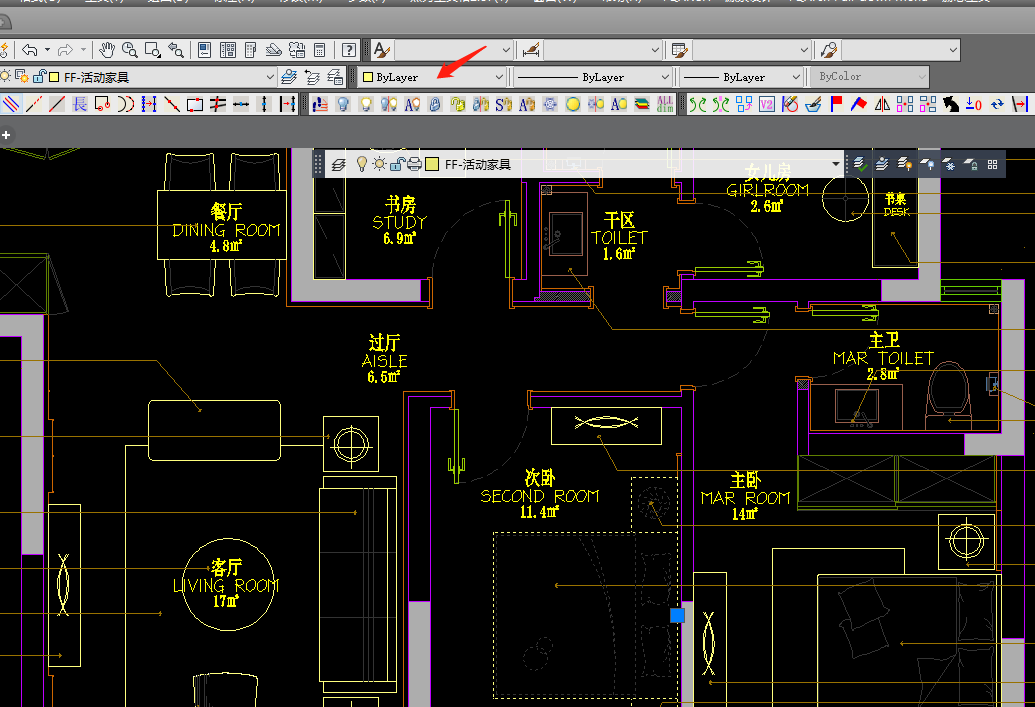Select the blue multiline drawing tool
Viewport: 1035px width, 707px height.
[11, 104]
